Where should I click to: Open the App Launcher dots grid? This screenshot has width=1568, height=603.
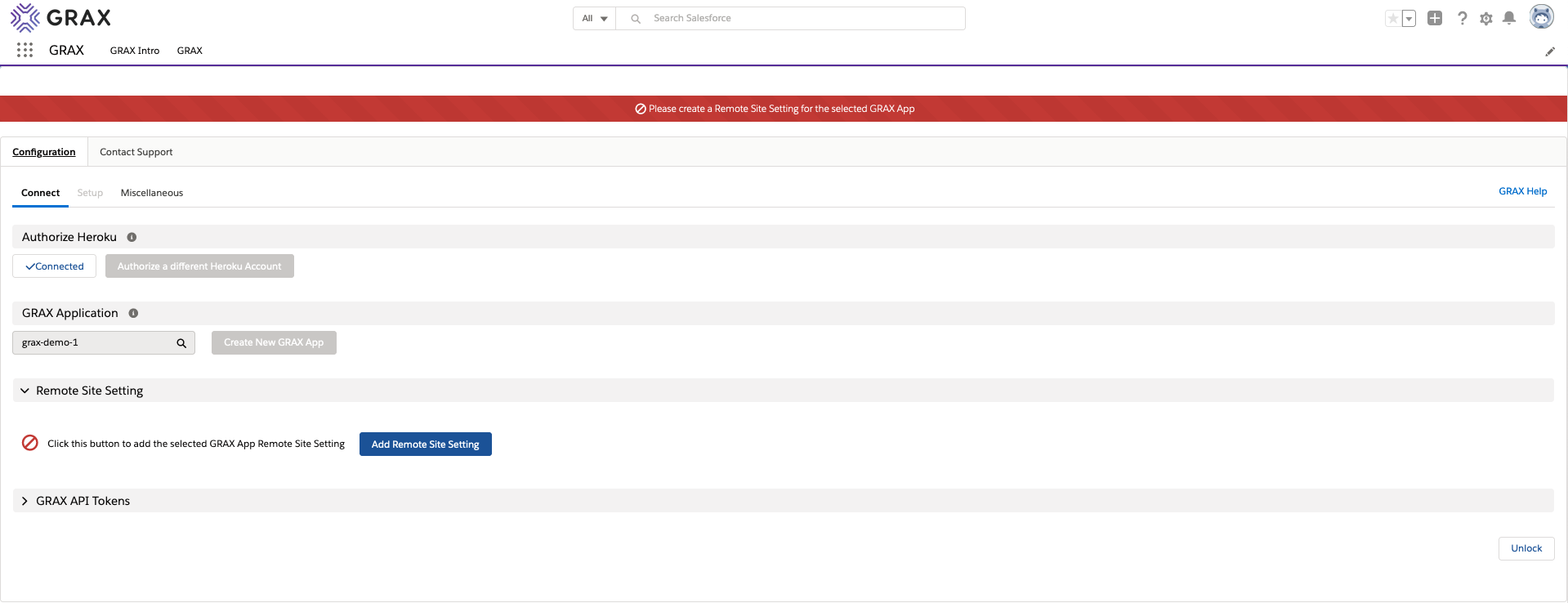[25, 51]
